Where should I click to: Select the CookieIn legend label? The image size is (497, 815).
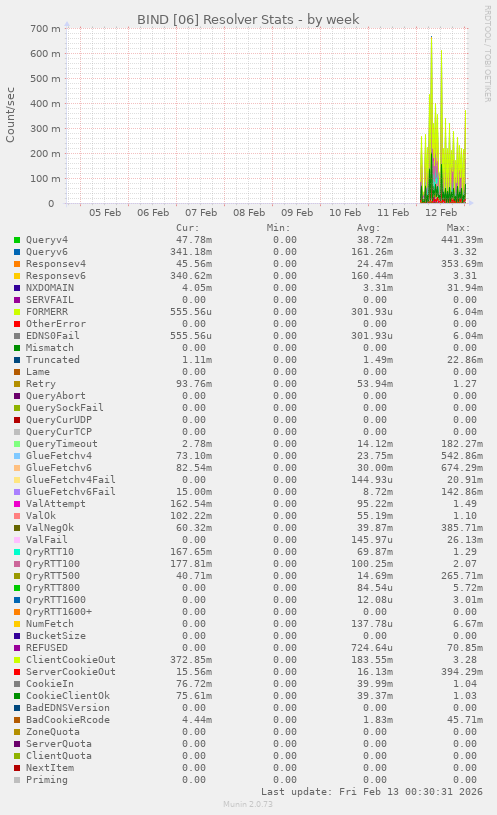click(50, 684)
